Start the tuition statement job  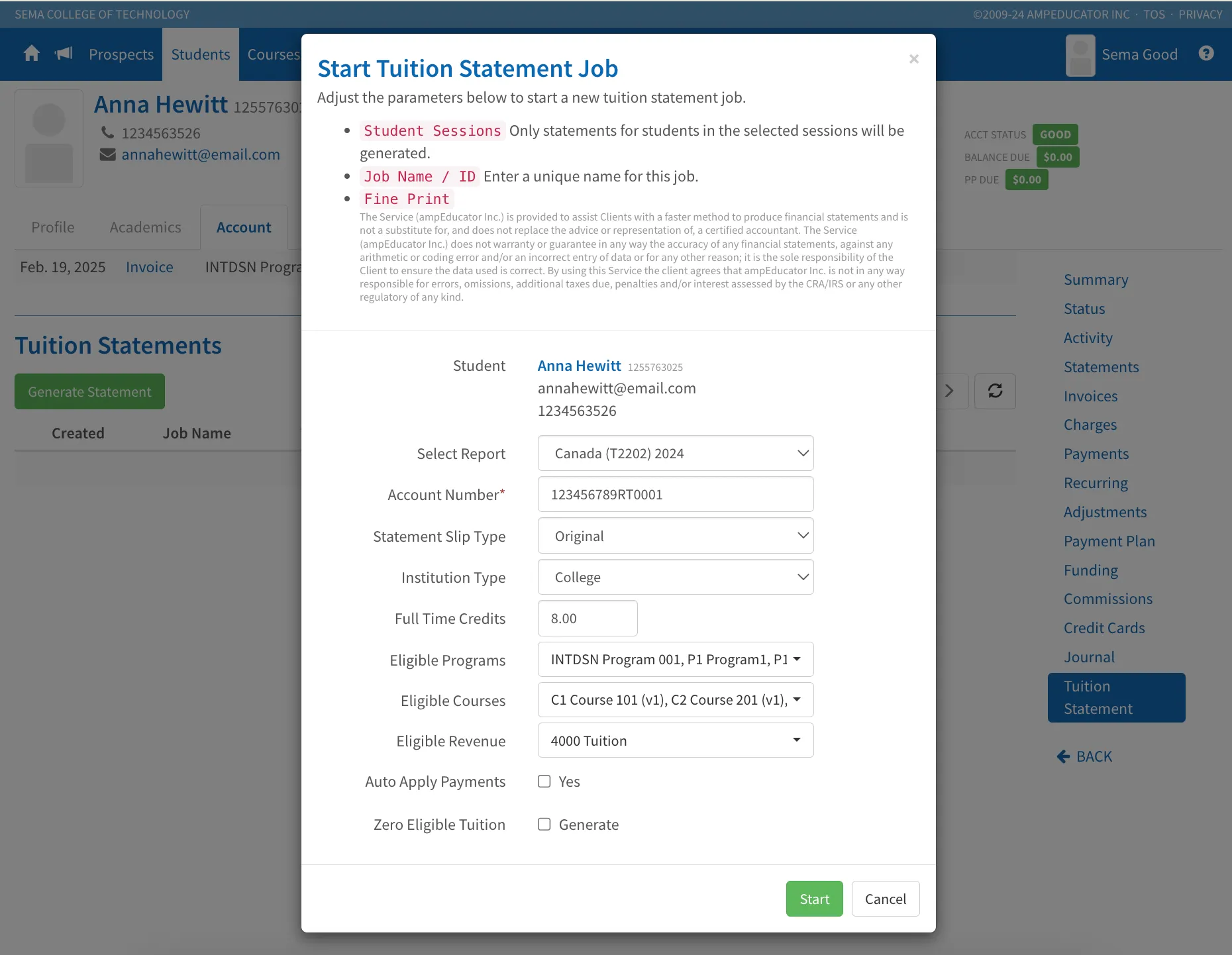pos(815,899)
